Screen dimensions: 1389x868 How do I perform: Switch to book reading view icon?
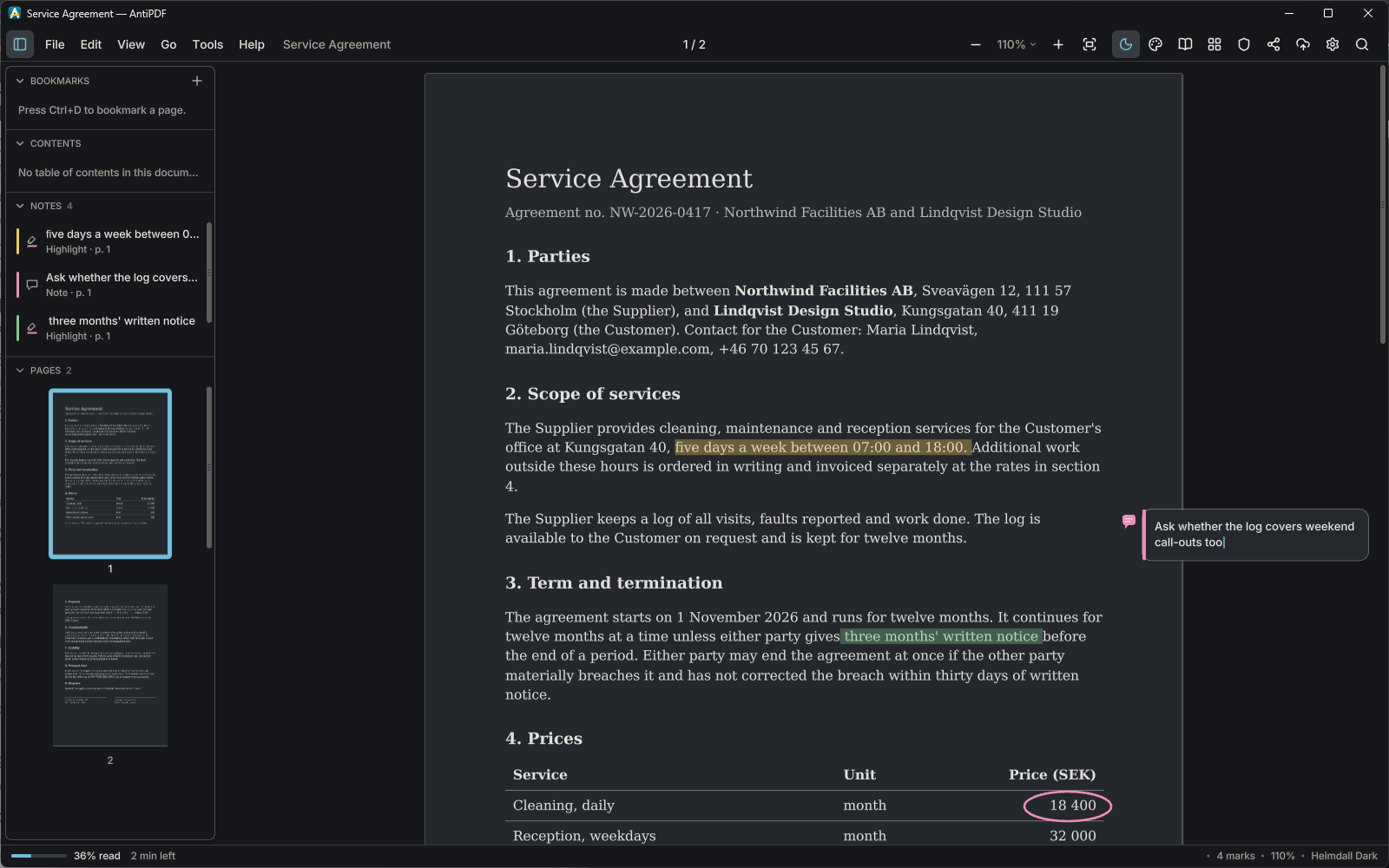(1185, 44)
